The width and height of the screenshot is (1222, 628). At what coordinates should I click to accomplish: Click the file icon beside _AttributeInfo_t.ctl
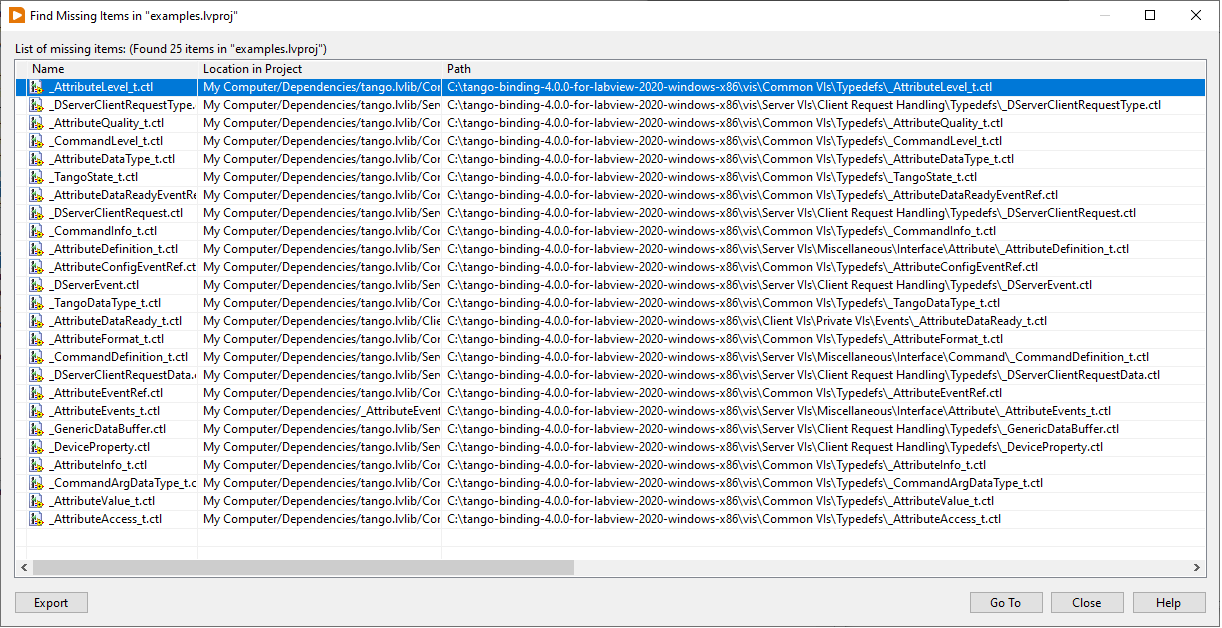36,465
